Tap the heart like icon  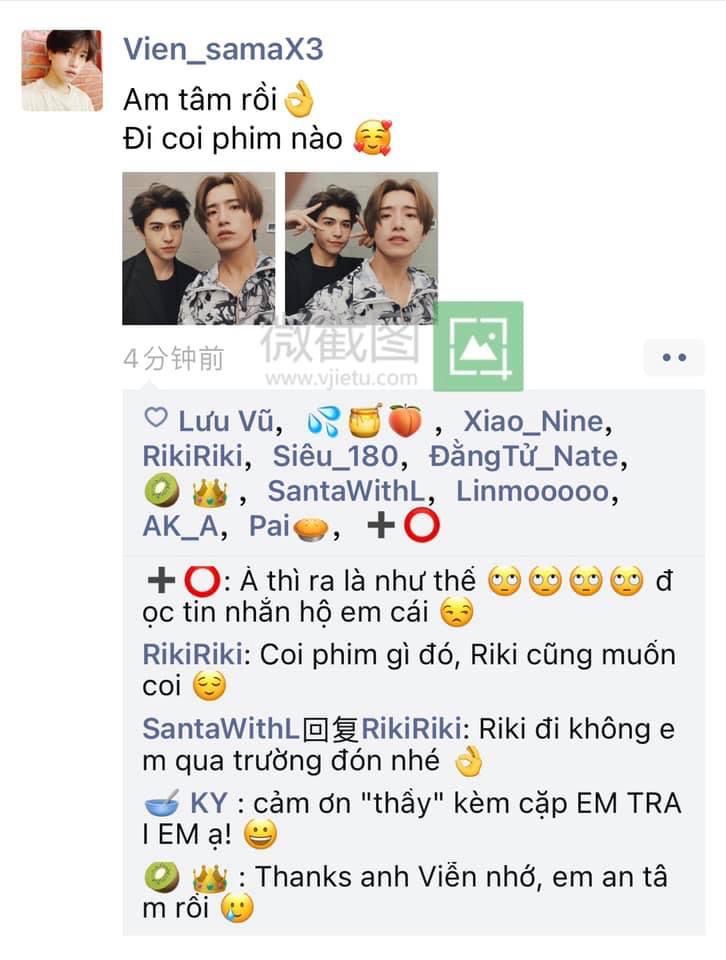[x=155, y=418]
